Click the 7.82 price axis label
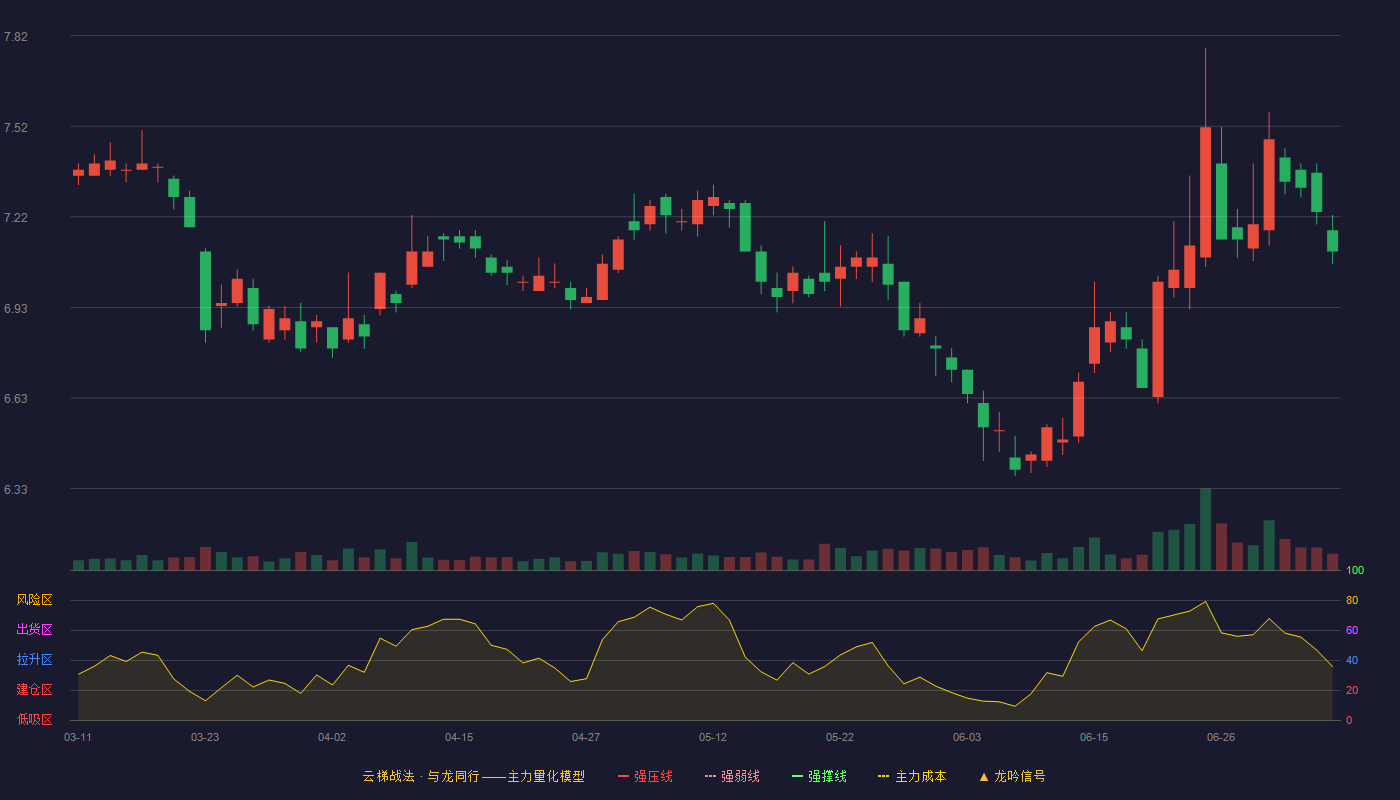 click(x=16, y=37)
